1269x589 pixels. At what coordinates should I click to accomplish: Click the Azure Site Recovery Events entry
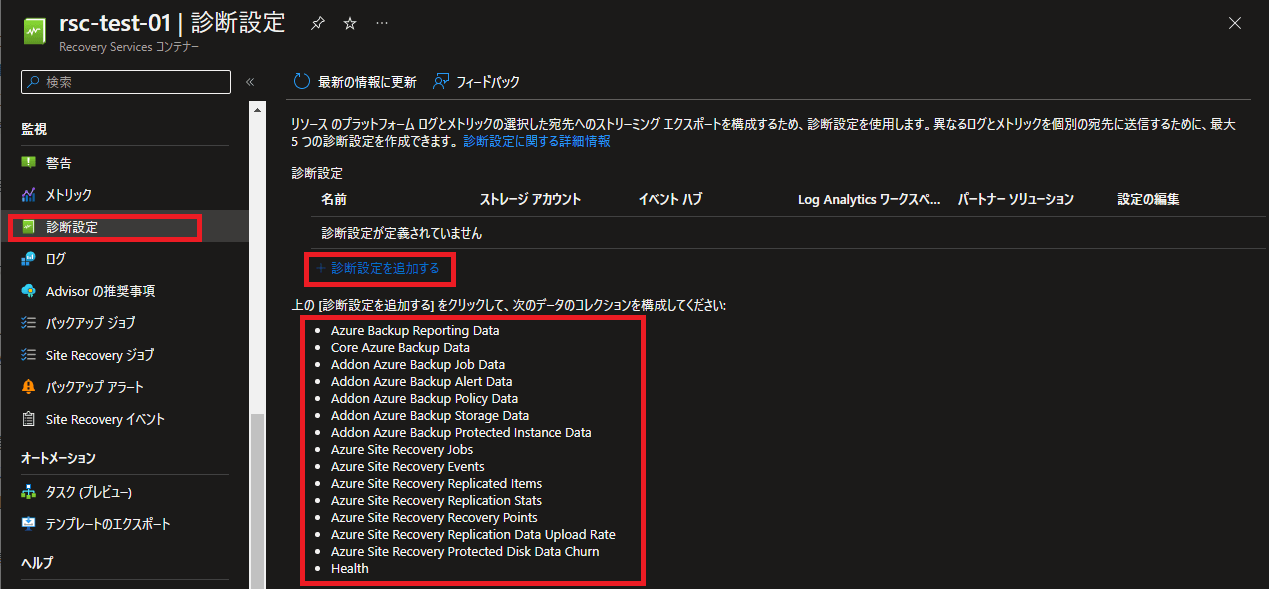tap(408, 466)
